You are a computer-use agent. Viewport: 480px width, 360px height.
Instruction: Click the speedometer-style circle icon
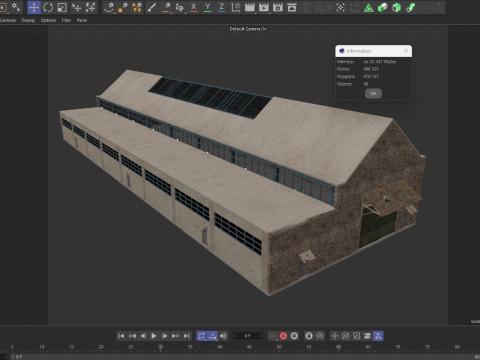tap(320, 336)
